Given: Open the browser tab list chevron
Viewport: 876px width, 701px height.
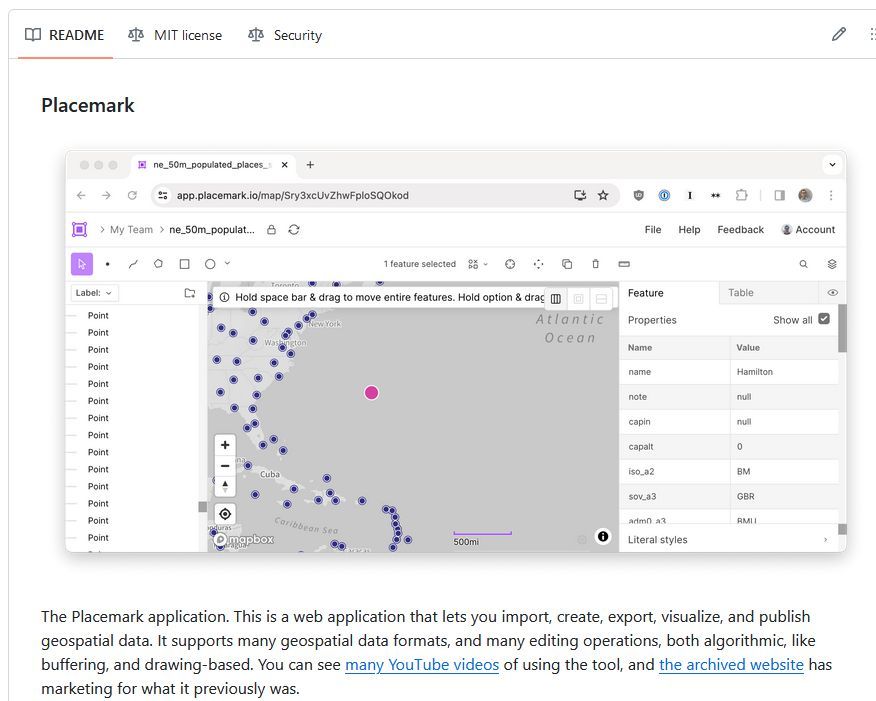Looking at the screenshot, I should pyautogui.click(x=832, y=165).
